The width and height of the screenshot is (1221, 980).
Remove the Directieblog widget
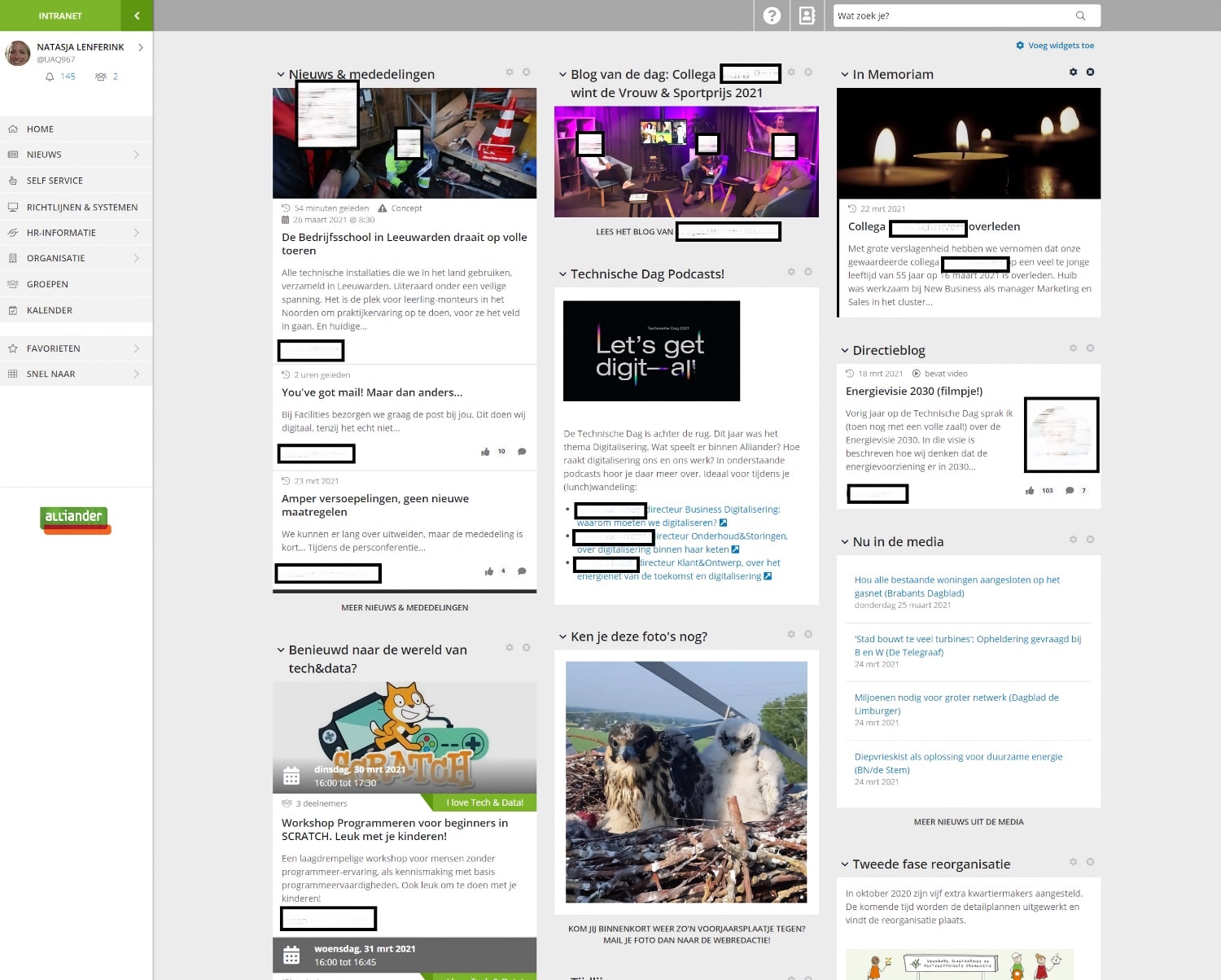[1090, 348]
